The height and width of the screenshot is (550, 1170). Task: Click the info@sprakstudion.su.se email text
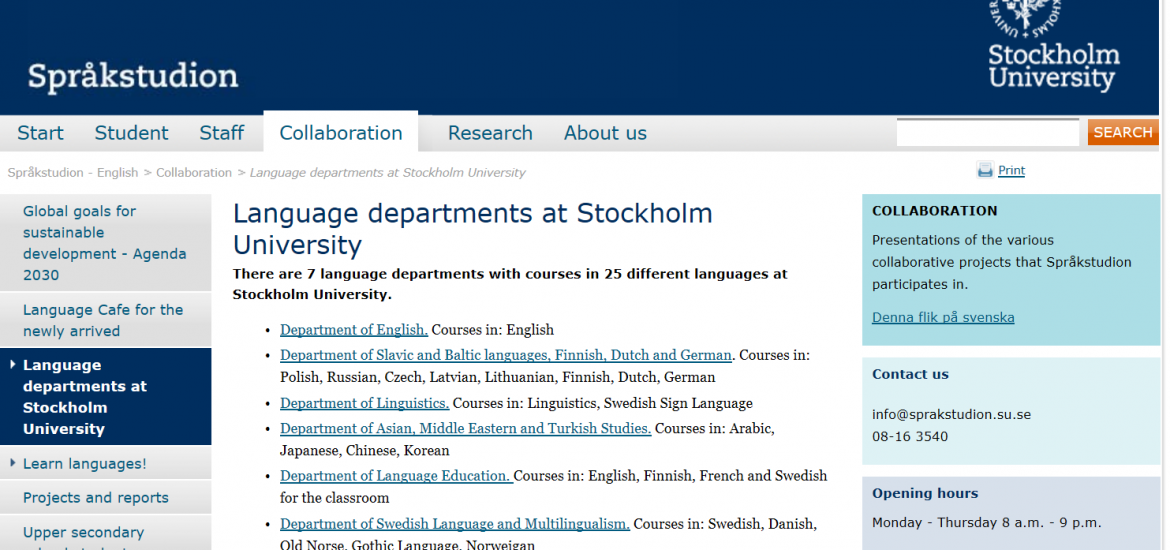[951, 414]
